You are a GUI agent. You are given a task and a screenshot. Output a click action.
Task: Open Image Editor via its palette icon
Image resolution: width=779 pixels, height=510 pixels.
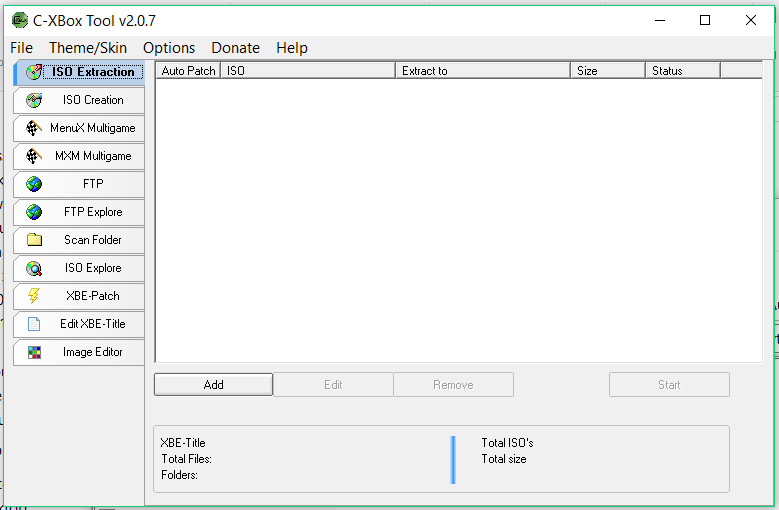34,352
